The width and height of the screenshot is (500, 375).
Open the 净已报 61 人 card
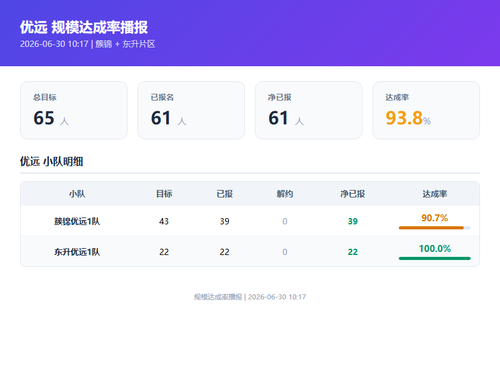(309, 110)
